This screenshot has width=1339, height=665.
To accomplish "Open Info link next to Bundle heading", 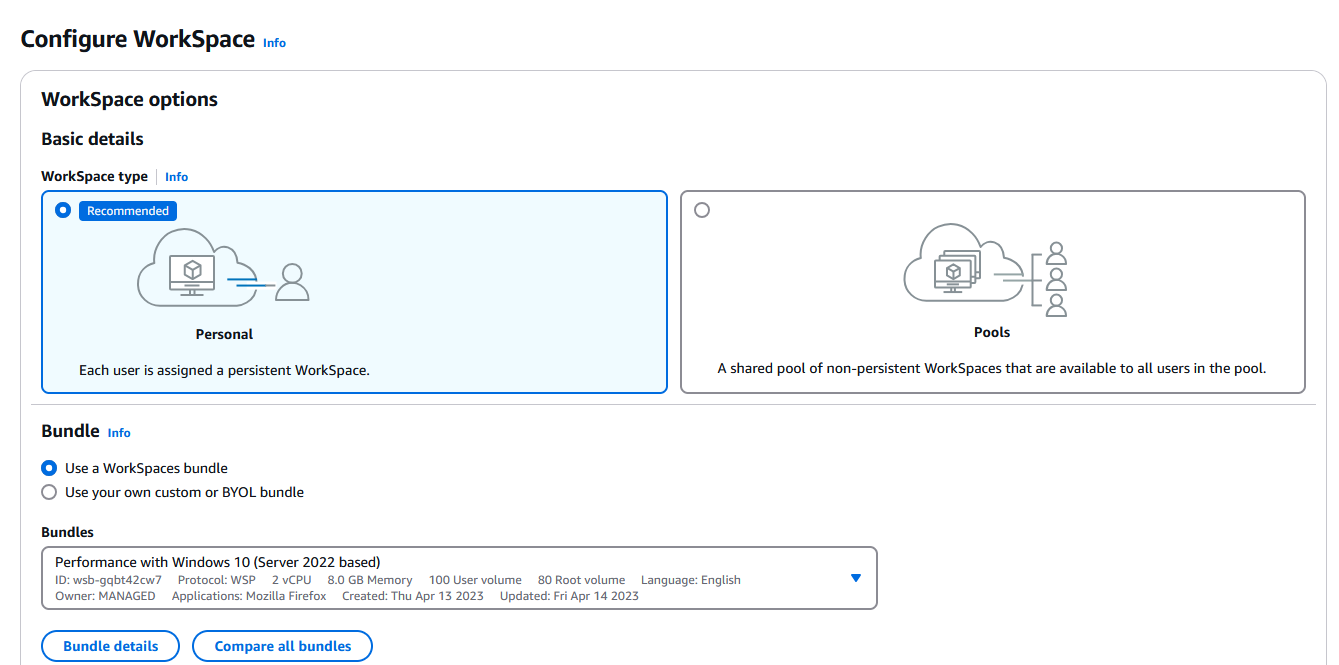I will pyautogui.click(x=119, y=433).
